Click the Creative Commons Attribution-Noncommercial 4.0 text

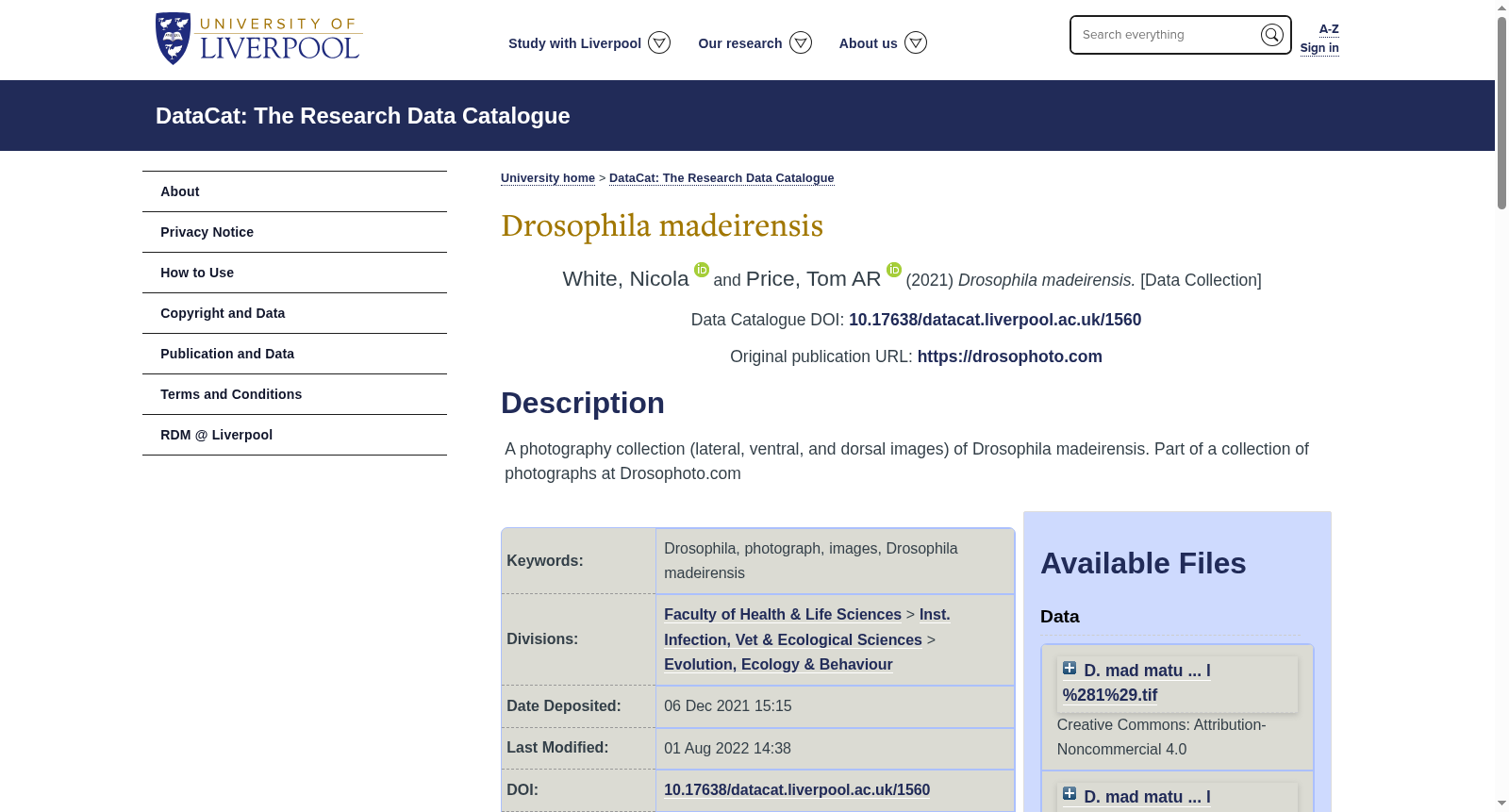(1162, 737)
